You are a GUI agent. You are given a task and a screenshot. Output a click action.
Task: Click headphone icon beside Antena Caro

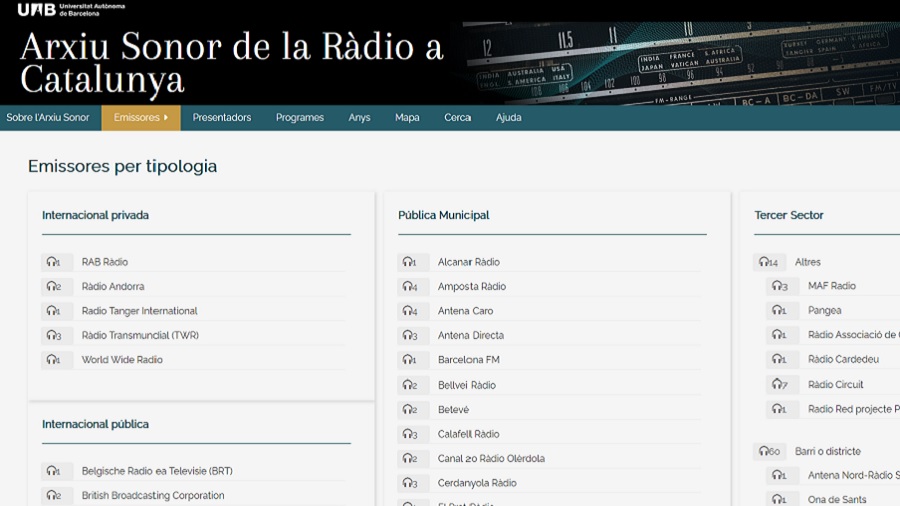(x=413, y=311)
